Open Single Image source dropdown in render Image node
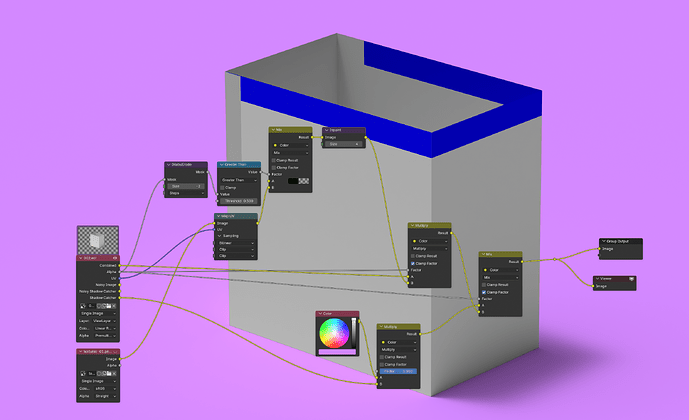 tap(98, 313)
